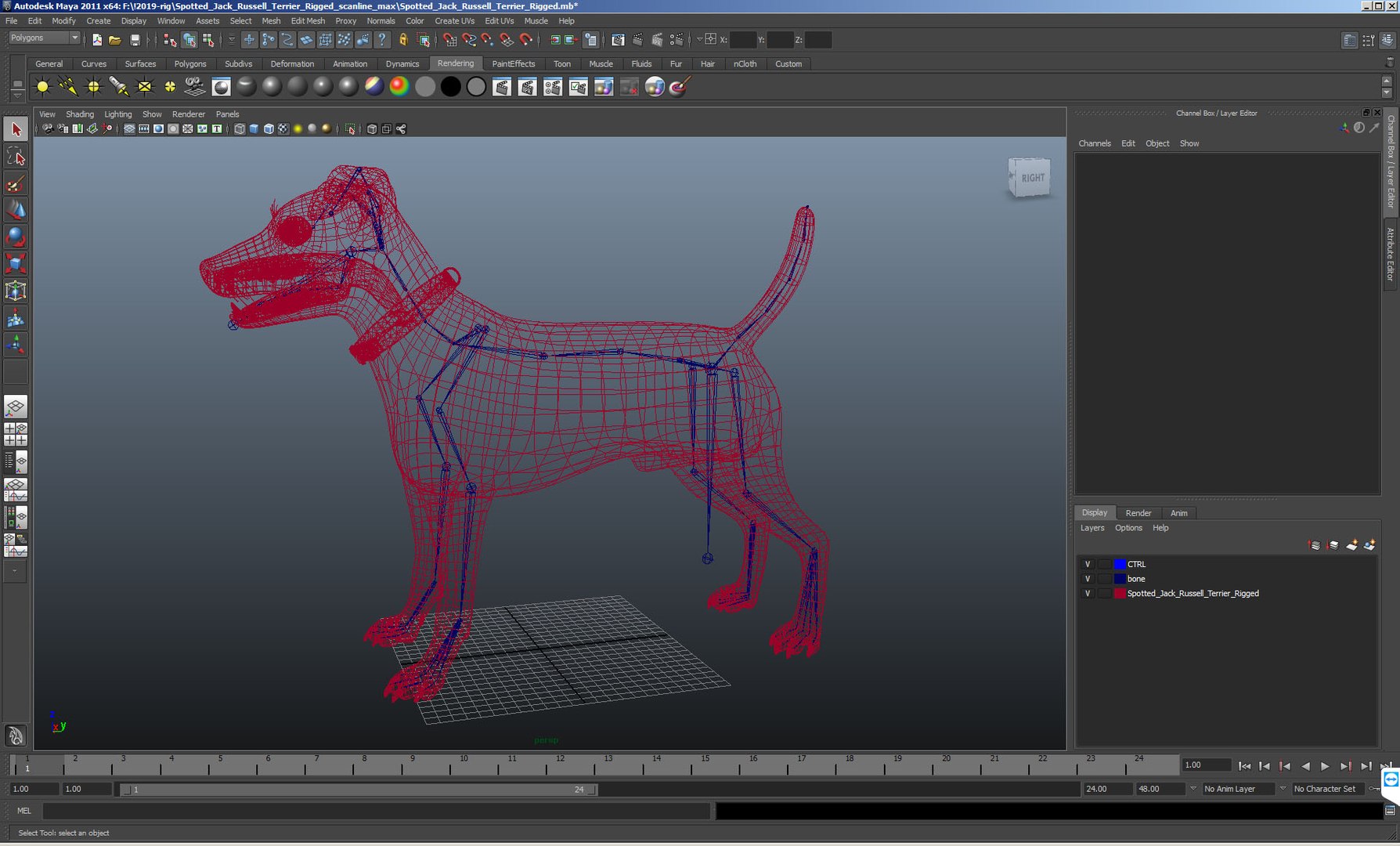Select the ramp shader colorful sphere icon

[399, 87]
